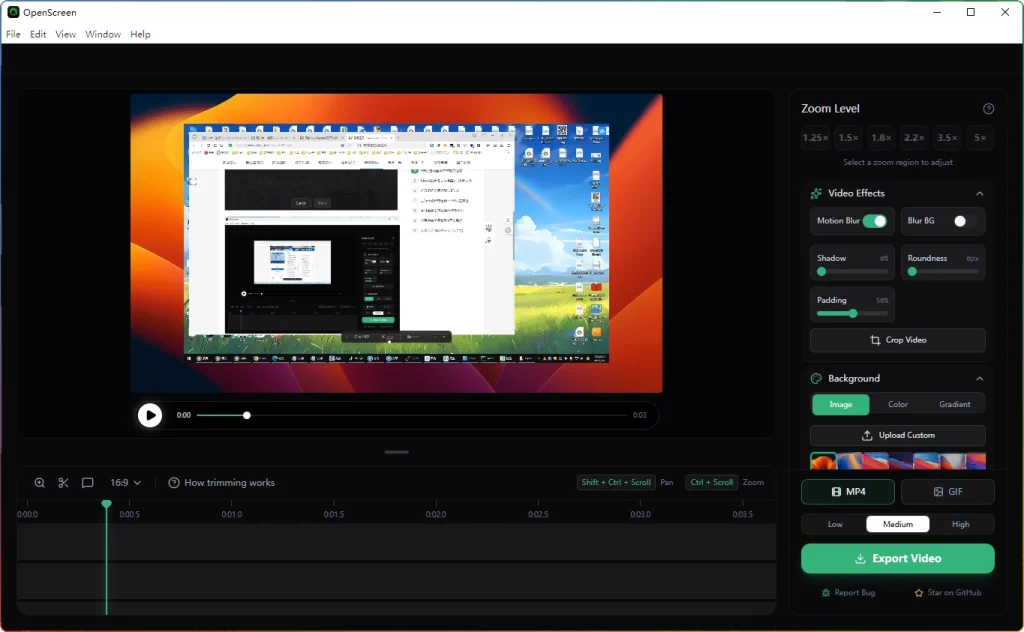Switch to the Gradient background tab

955,404
